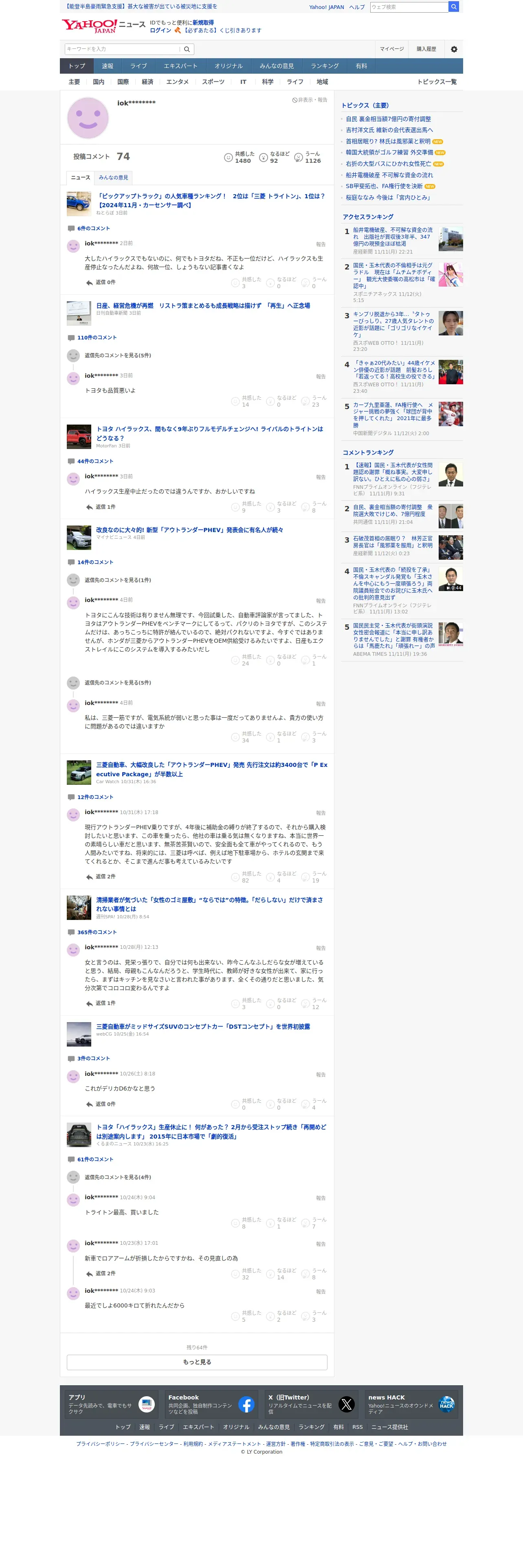523x1568 pixels.
Task: Open トピックス一覧 link
Action: click(x=437, y=82)
